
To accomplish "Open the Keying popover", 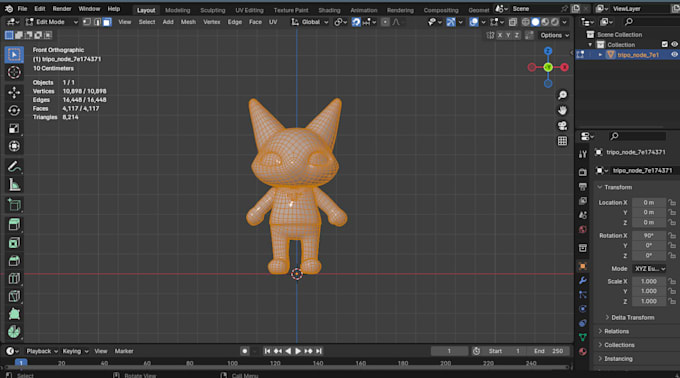I will [75, 351].
